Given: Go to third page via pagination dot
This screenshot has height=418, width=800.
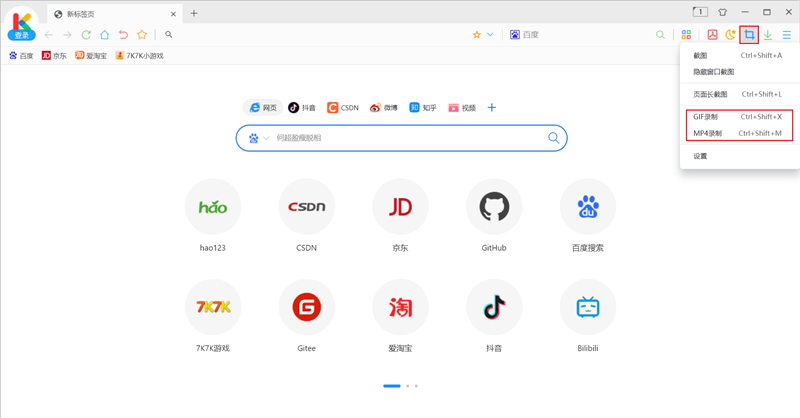Looking at the screenshot, I should tap(416, 386).
